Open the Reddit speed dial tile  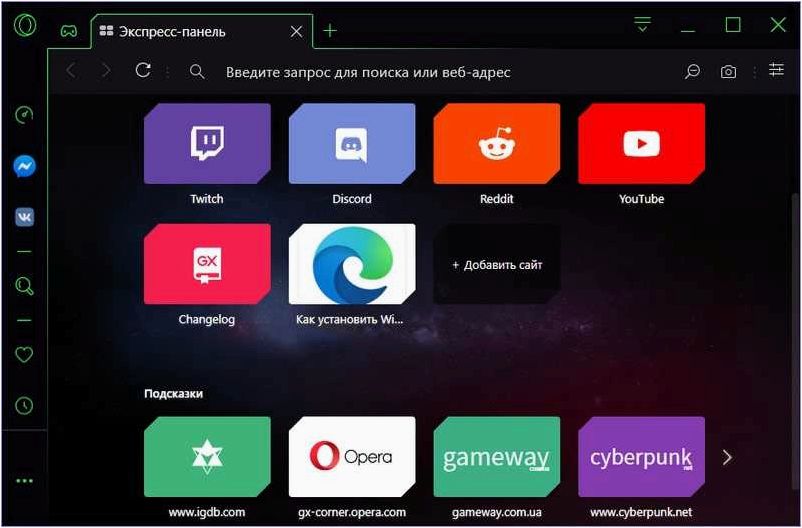pos(497,144)
